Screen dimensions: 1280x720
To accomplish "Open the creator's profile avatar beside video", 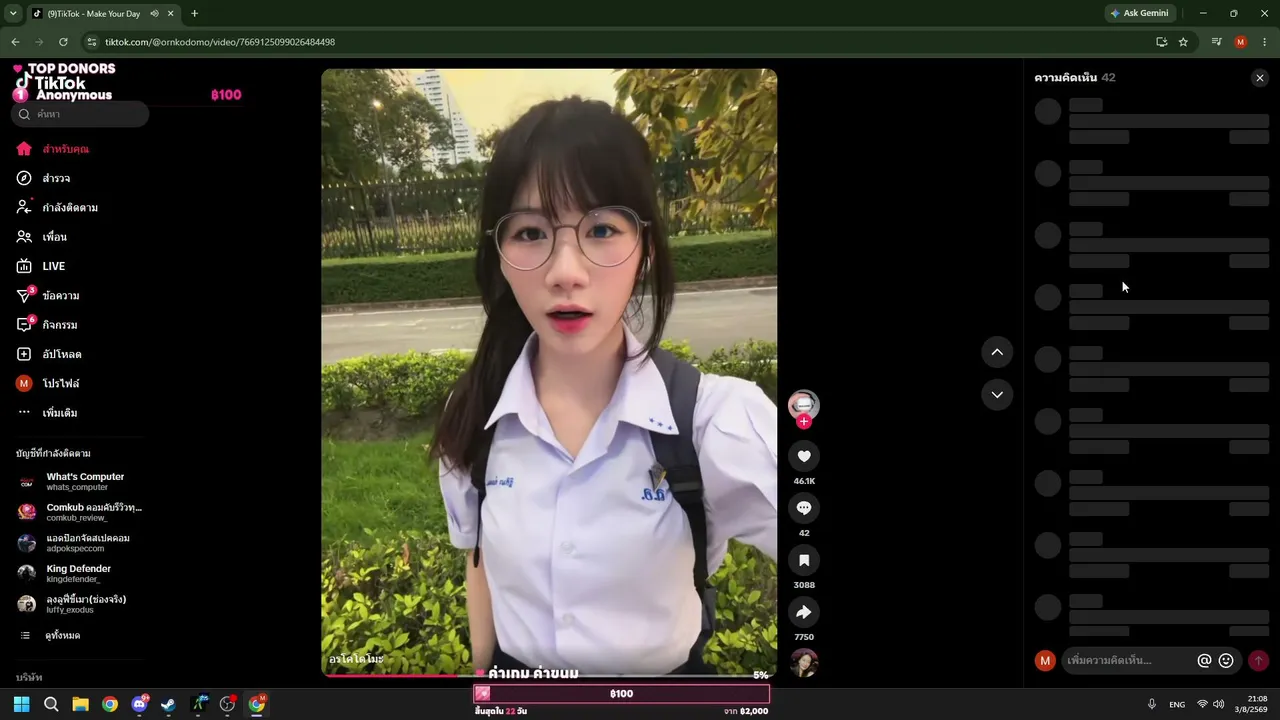I will pos(804,403).
